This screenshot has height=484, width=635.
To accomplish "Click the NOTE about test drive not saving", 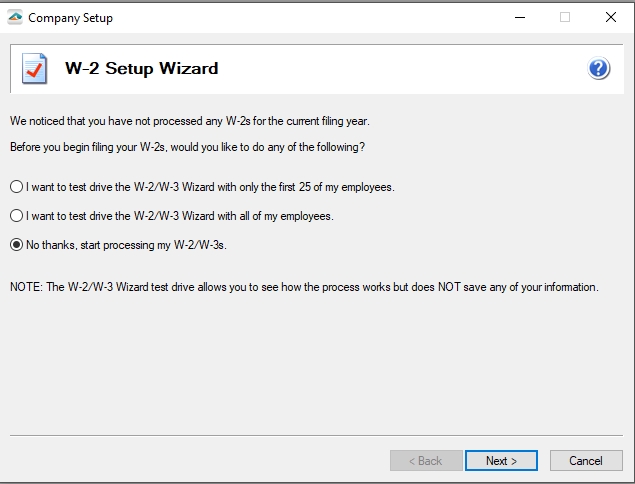I will click(304, 287).
